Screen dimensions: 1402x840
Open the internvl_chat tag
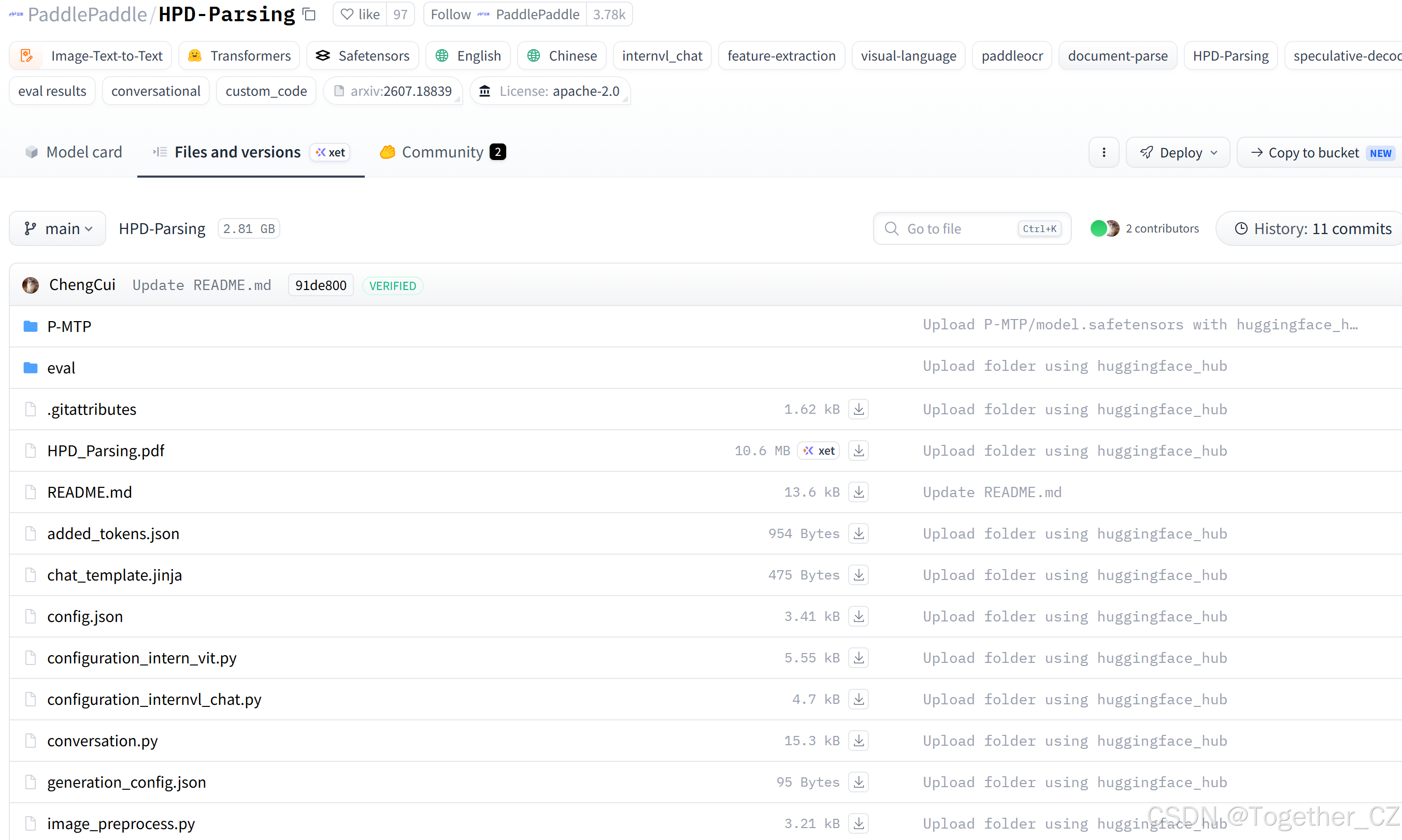click(662, 55)
